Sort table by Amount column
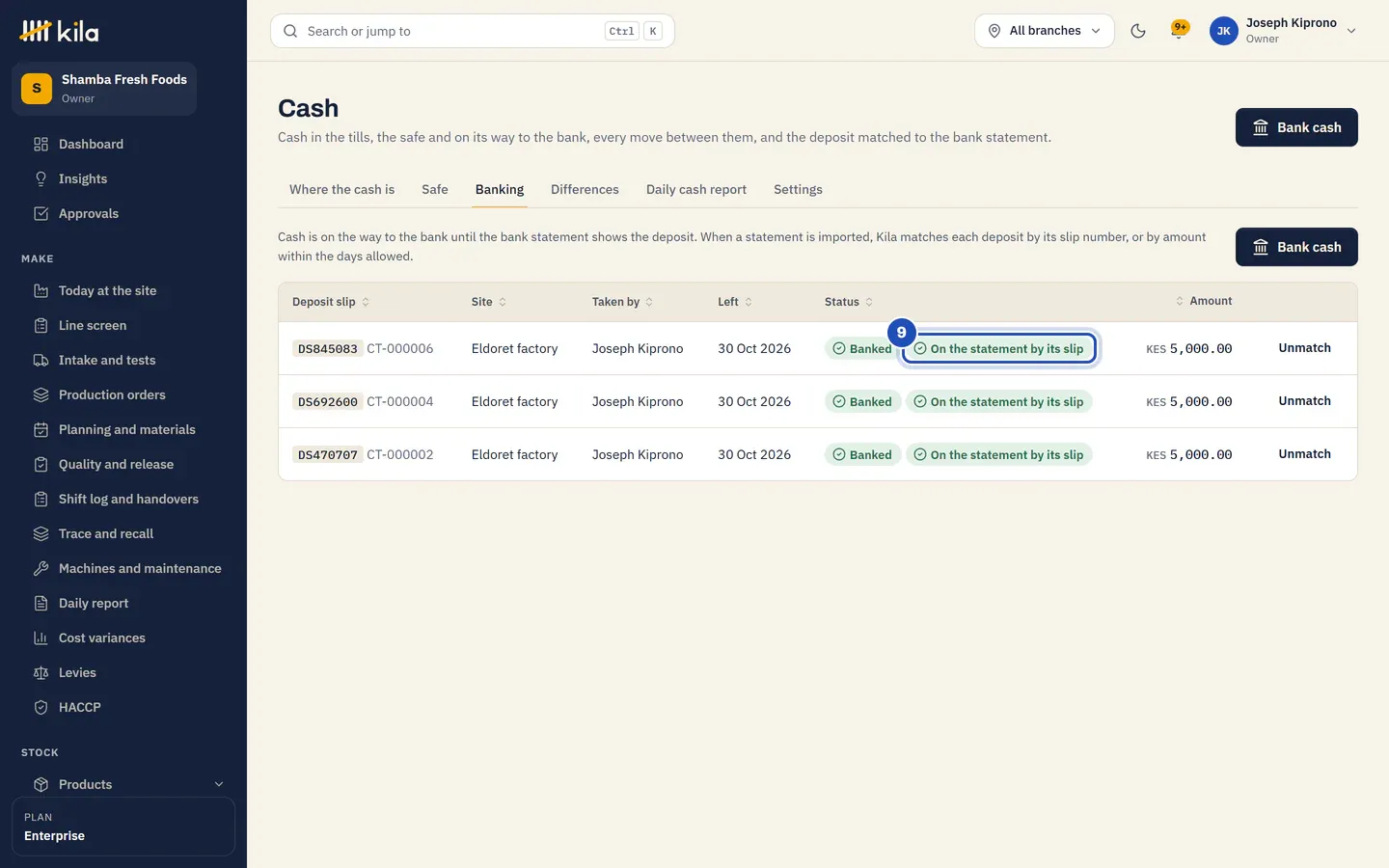This screenshot has height=868, width=1389. click(x=1204, y=301)
